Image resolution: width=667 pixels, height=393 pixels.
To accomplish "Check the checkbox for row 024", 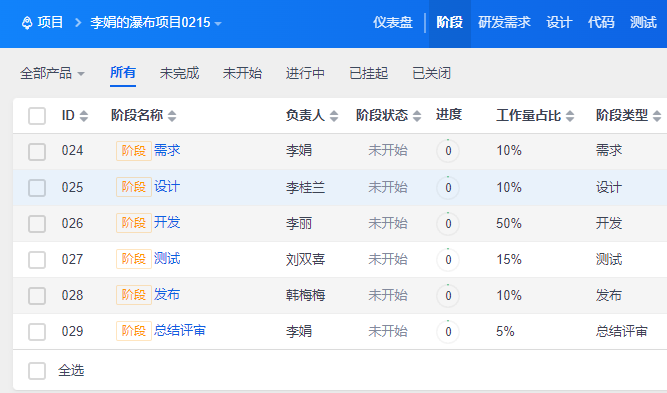I will point(37,151).
